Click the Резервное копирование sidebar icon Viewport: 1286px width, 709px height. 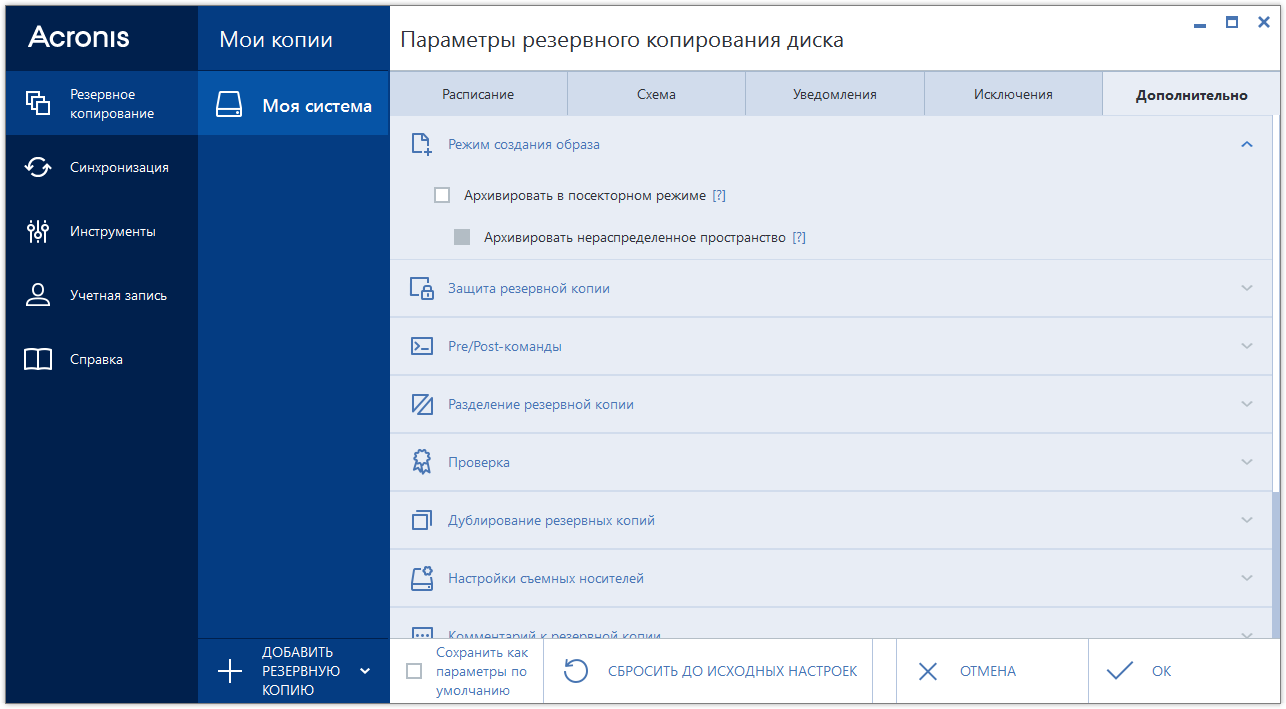[x=38, y=103]
